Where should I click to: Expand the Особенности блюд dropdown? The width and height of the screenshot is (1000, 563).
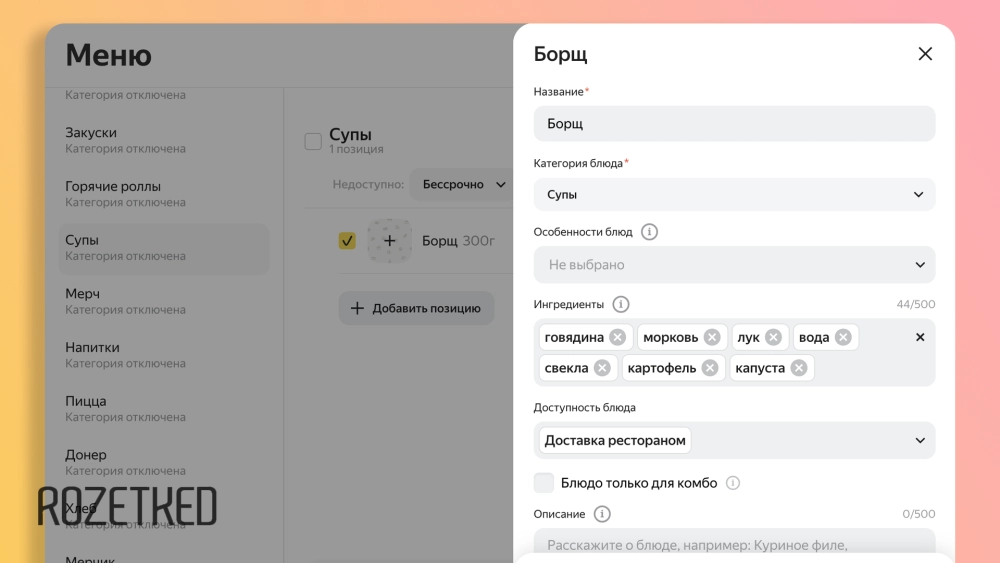click(735, 265)
